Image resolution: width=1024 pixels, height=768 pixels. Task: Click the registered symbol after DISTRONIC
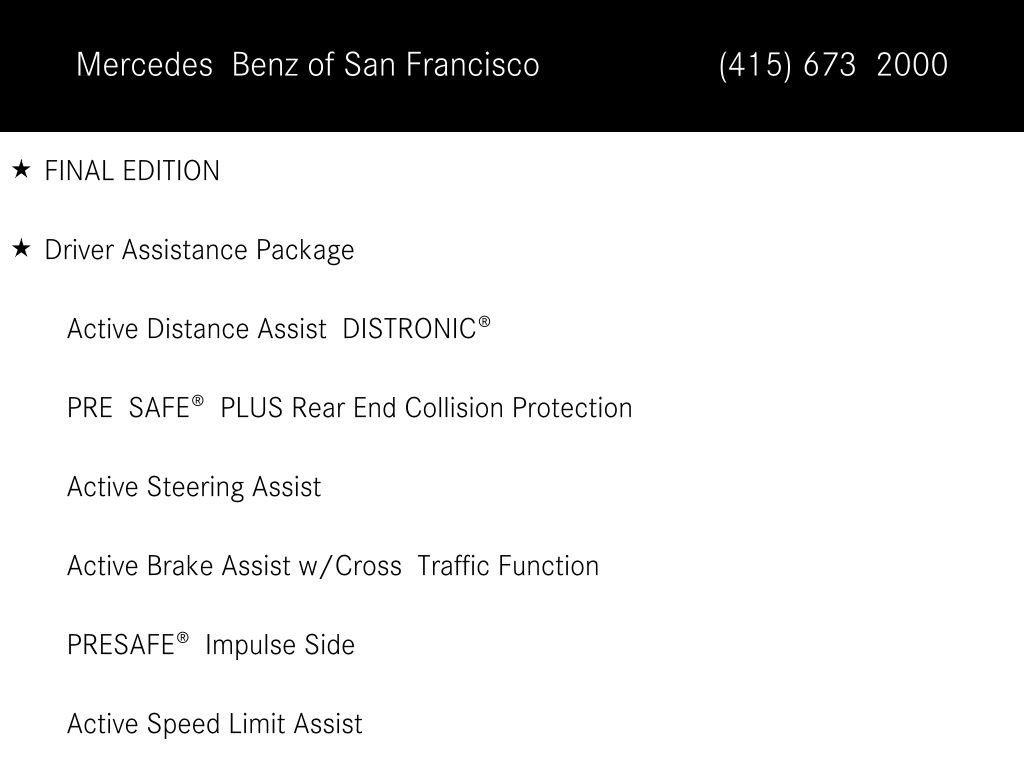(x=484, y=321)
